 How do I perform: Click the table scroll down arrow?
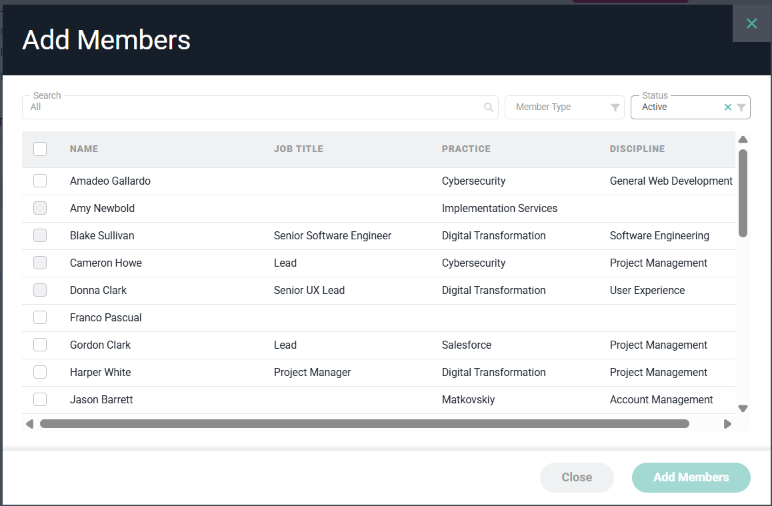[x=743, y=408]
